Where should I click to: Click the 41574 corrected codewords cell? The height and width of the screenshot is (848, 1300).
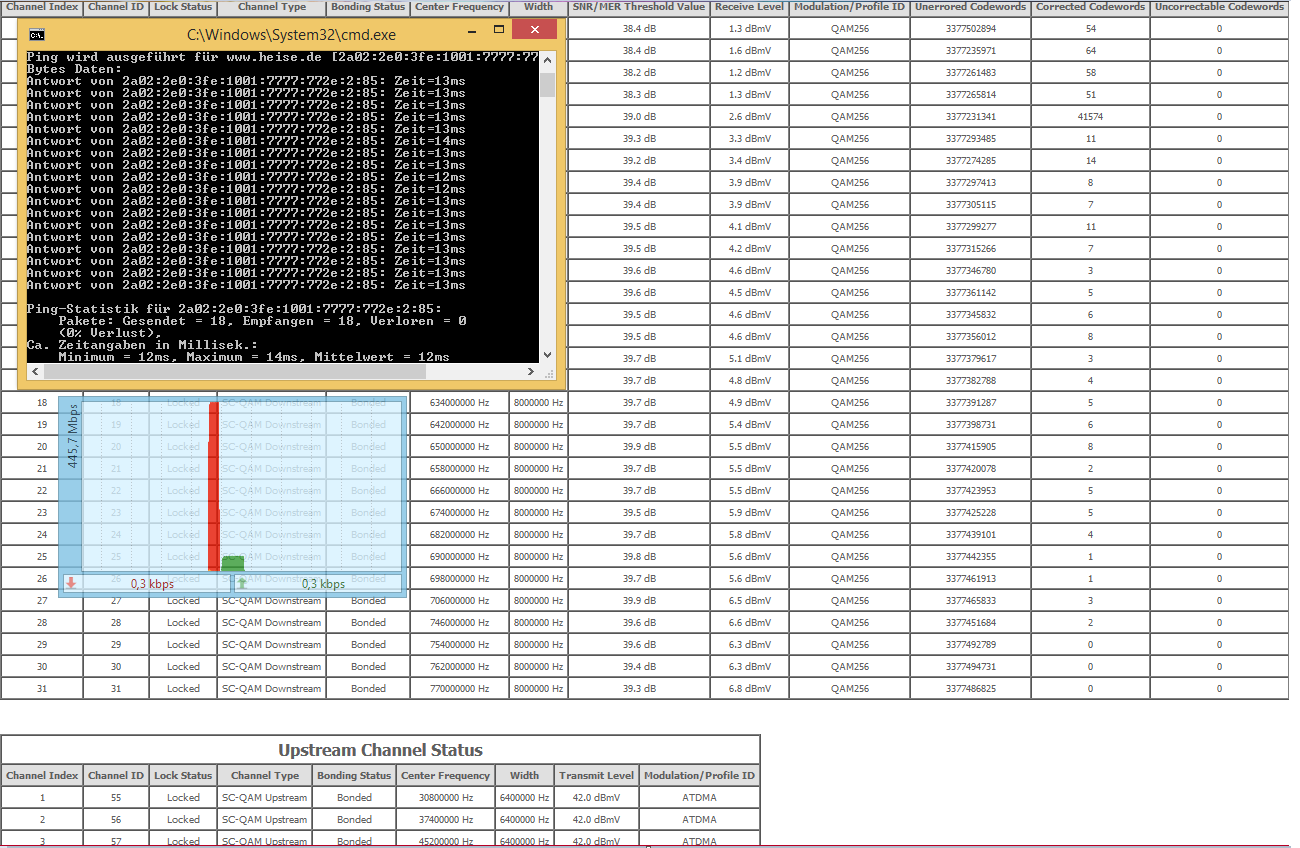coord(1090,117)
